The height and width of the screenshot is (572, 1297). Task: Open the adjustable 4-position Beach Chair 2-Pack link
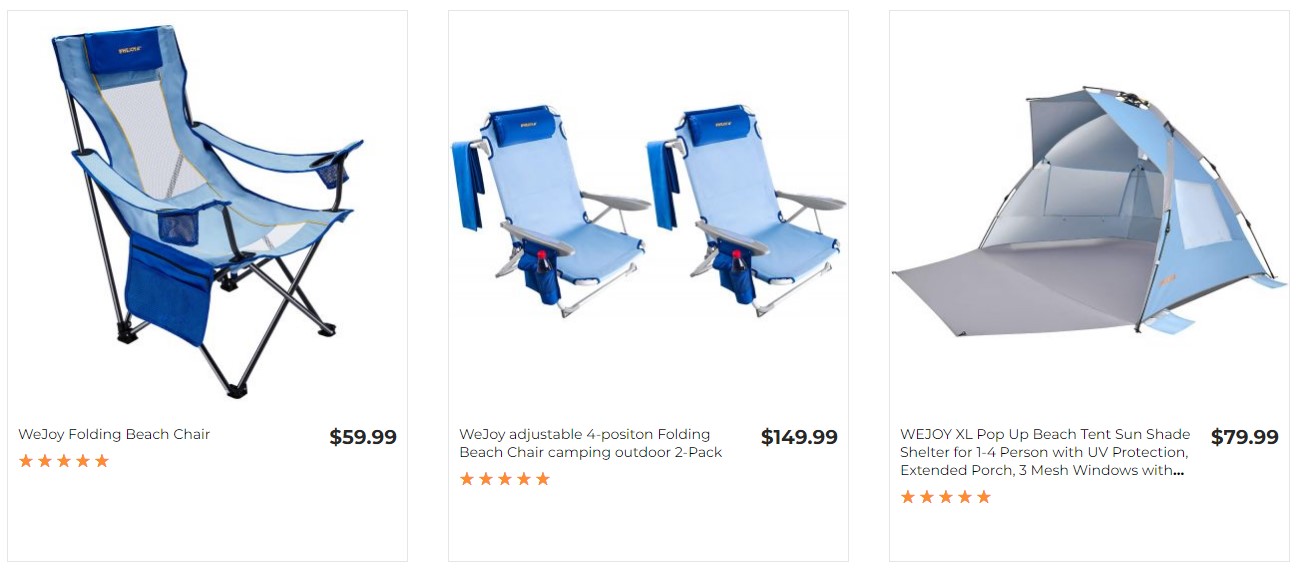(x=590, y=443)
